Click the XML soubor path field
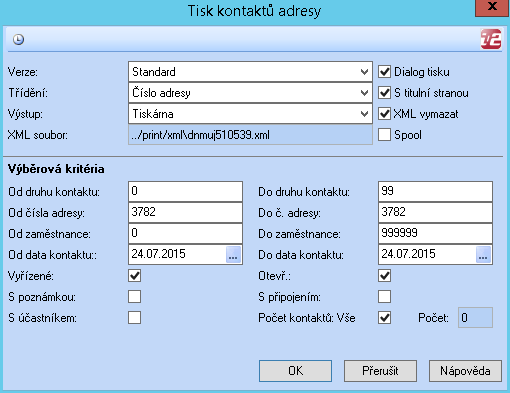This screenshot has height=393, width=510. [250, 135]
